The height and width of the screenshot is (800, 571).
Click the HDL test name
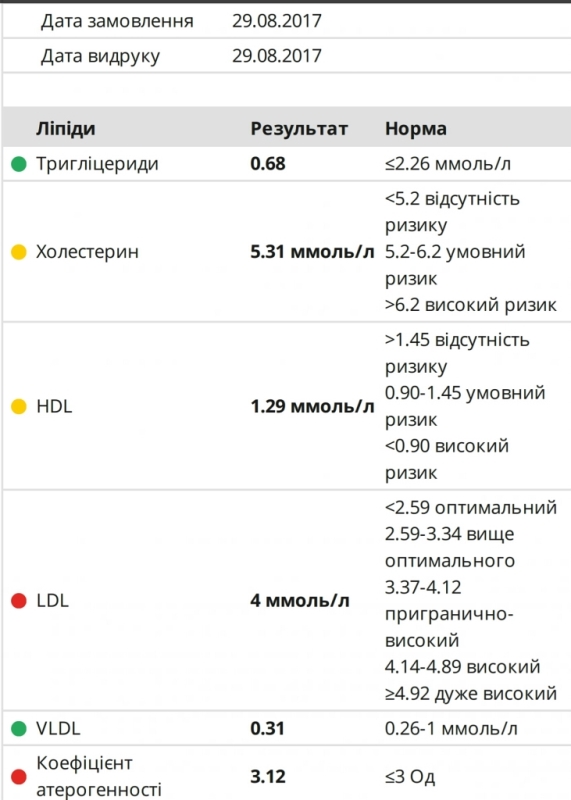click(x=54, y=406)
